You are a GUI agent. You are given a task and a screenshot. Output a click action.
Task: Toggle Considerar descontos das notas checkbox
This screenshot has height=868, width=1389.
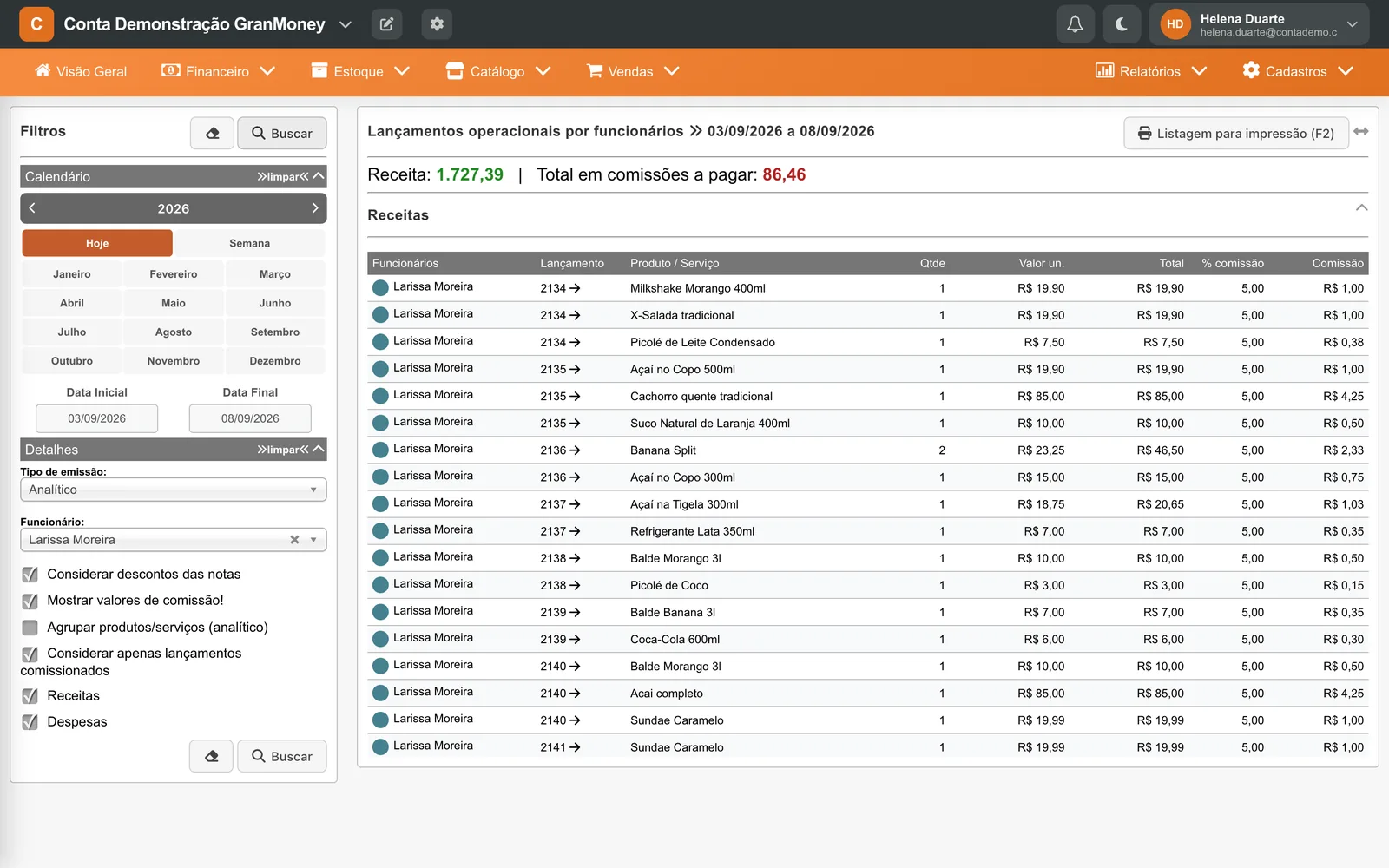pos(30,575)
